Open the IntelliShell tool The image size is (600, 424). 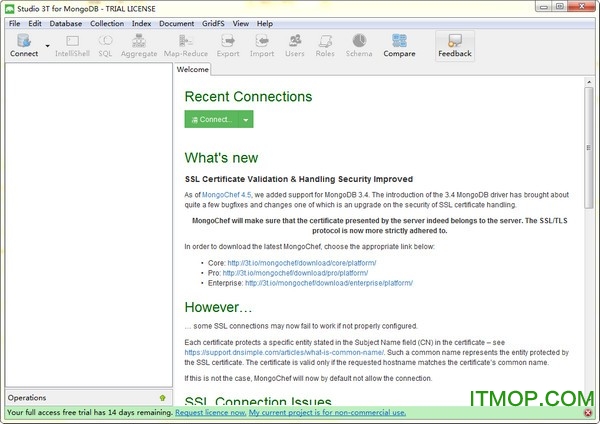click(x=71, y=45)
